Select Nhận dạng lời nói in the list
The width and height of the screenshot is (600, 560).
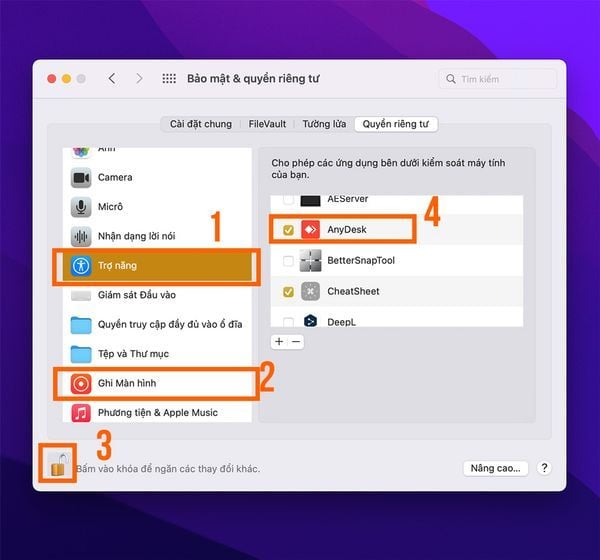(x=137, y=236)
